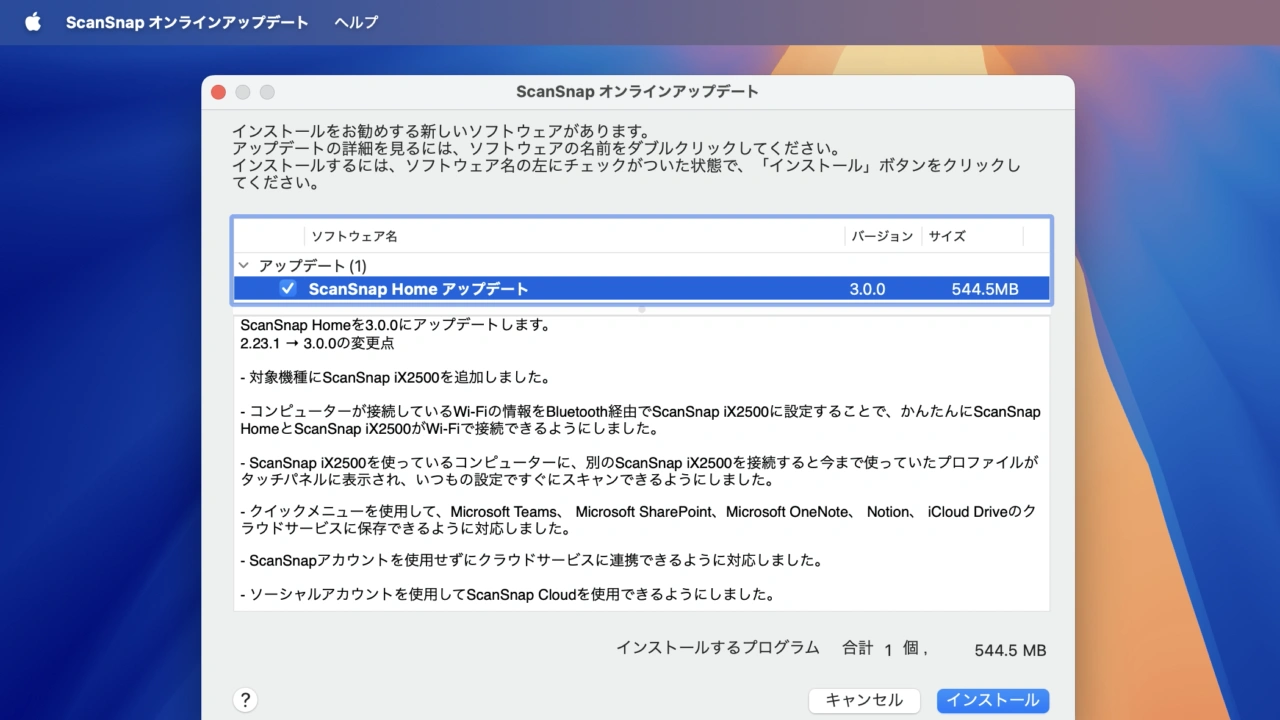Collapse the アップデート (1) group chevron
The image size is (1280, 720).
244,266
